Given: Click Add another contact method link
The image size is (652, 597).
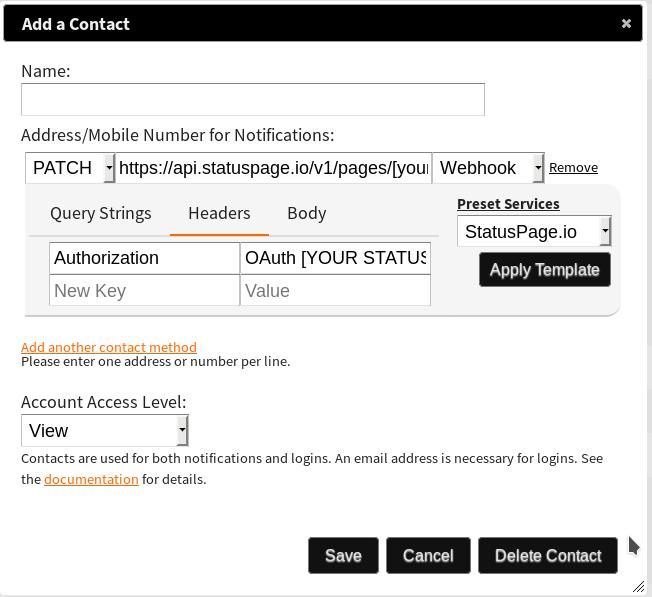Looking at the screenshot, I should click(x=109, y=347).
